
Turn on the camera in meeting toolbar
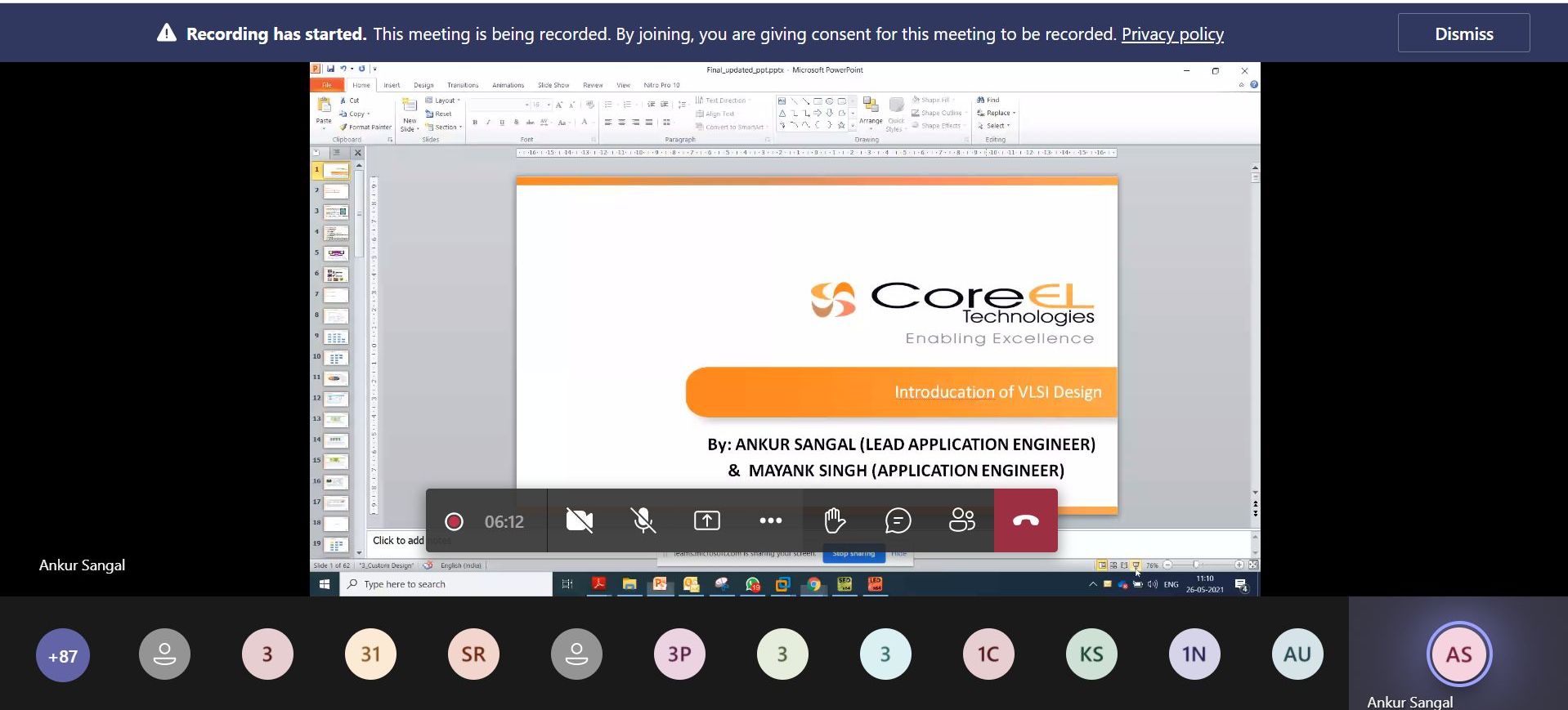pyautogui.click(x=579, y=520)
